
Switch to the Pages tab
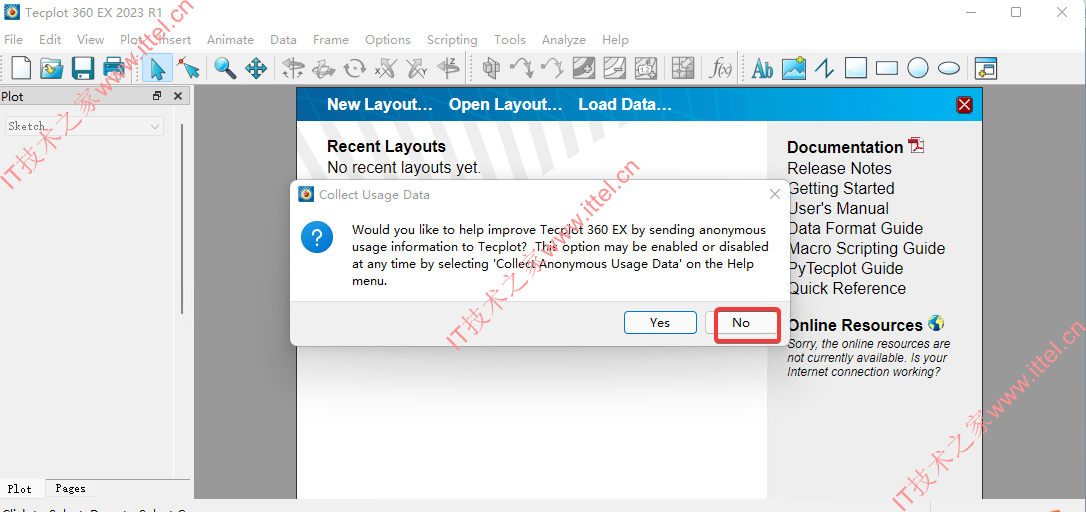tap(71, 488)
